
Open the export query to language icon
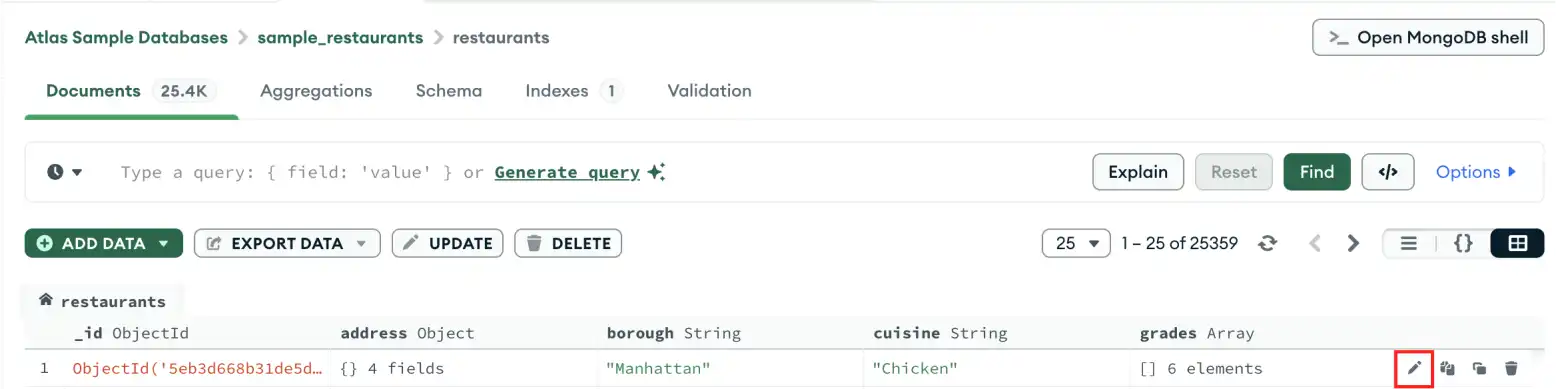click(x=1387, y=172)
